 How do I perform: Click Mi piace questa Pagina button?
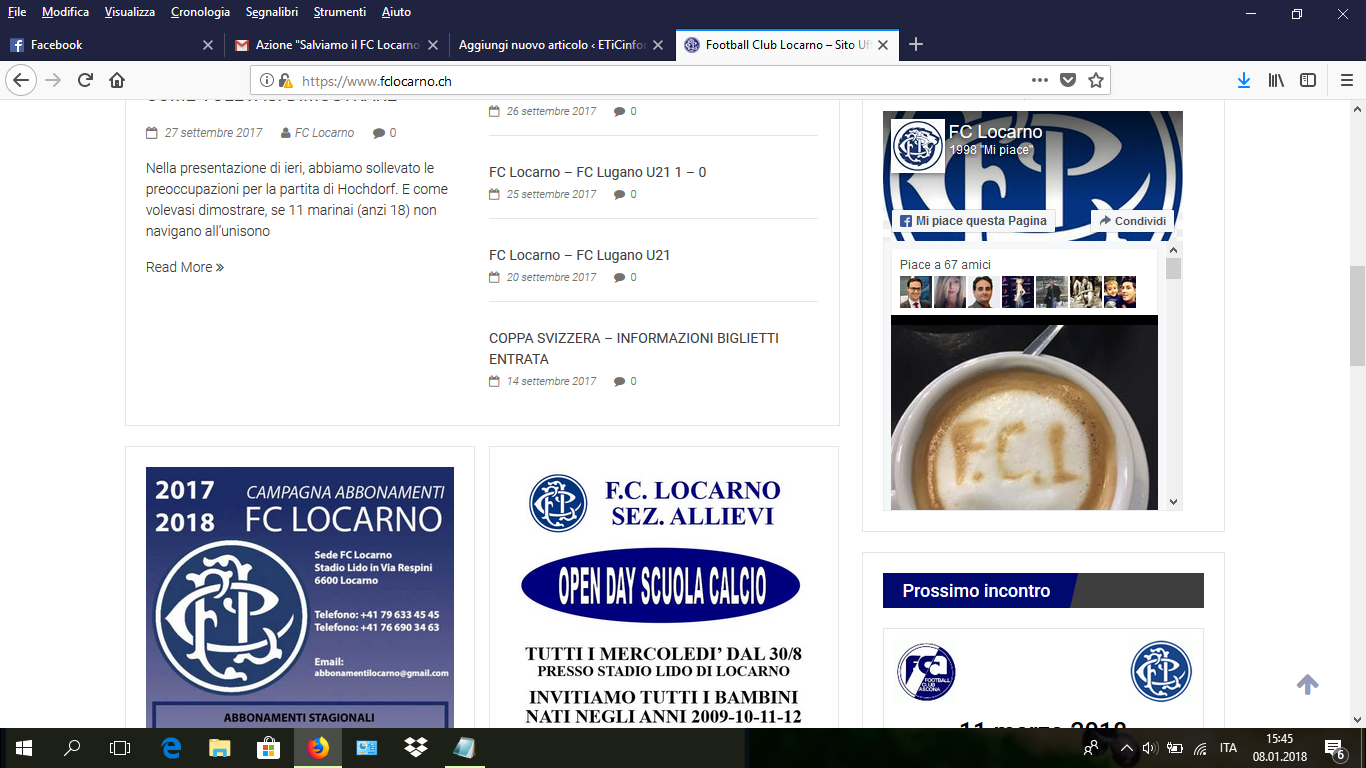pyautogui.click(x=973, y=221)
